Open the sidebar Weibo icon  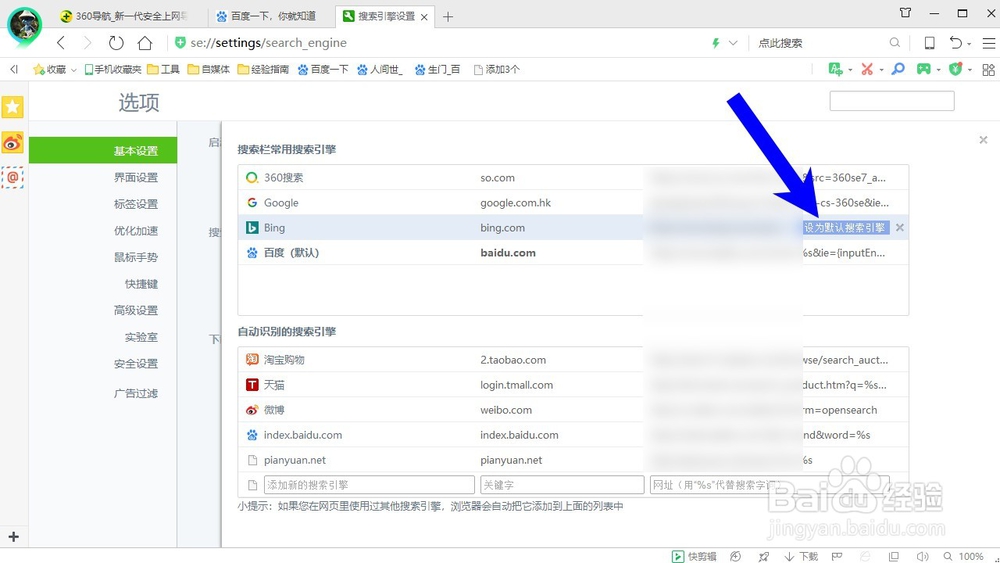[12, 142]
